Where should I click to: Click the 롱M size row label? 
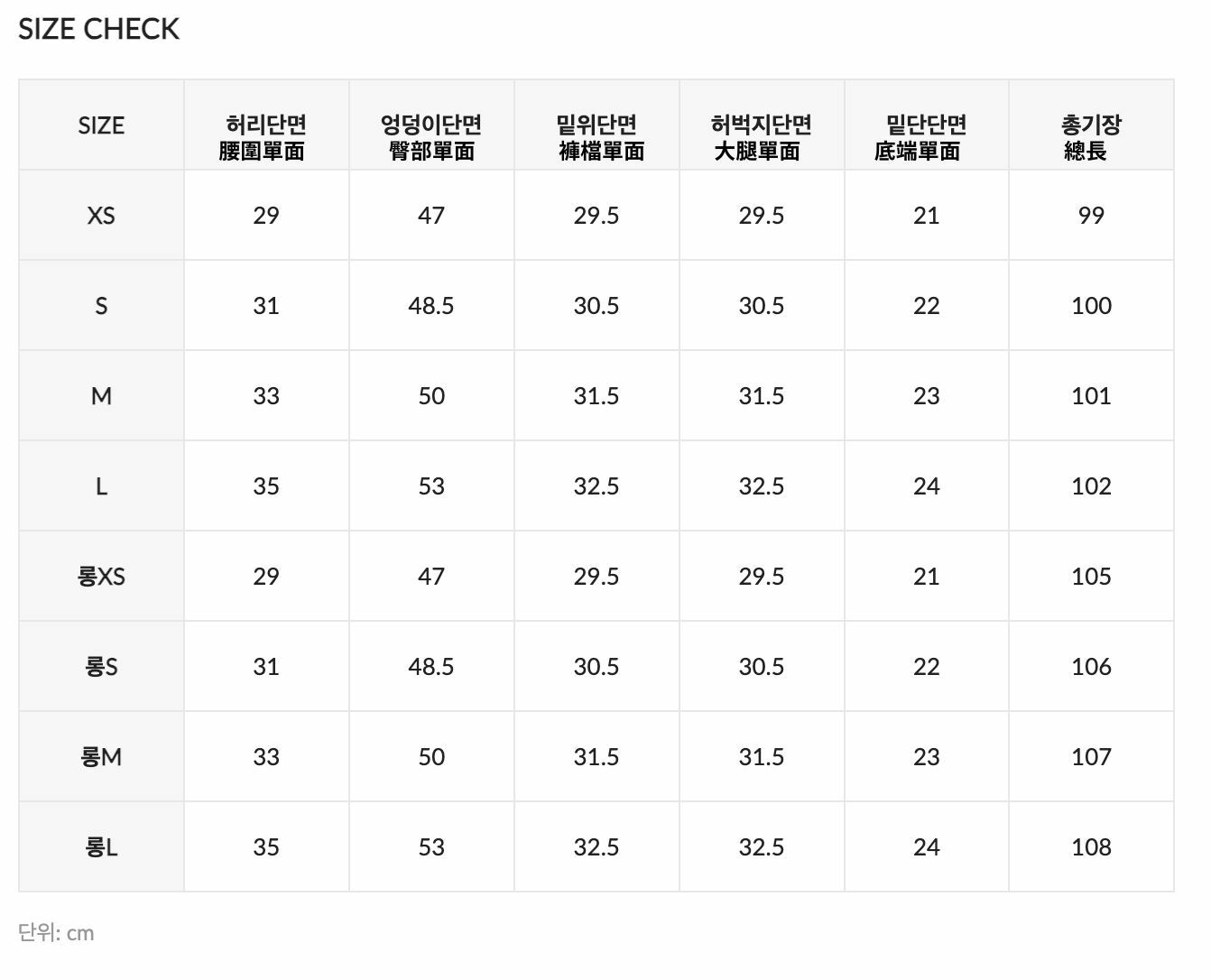point(101,757)
